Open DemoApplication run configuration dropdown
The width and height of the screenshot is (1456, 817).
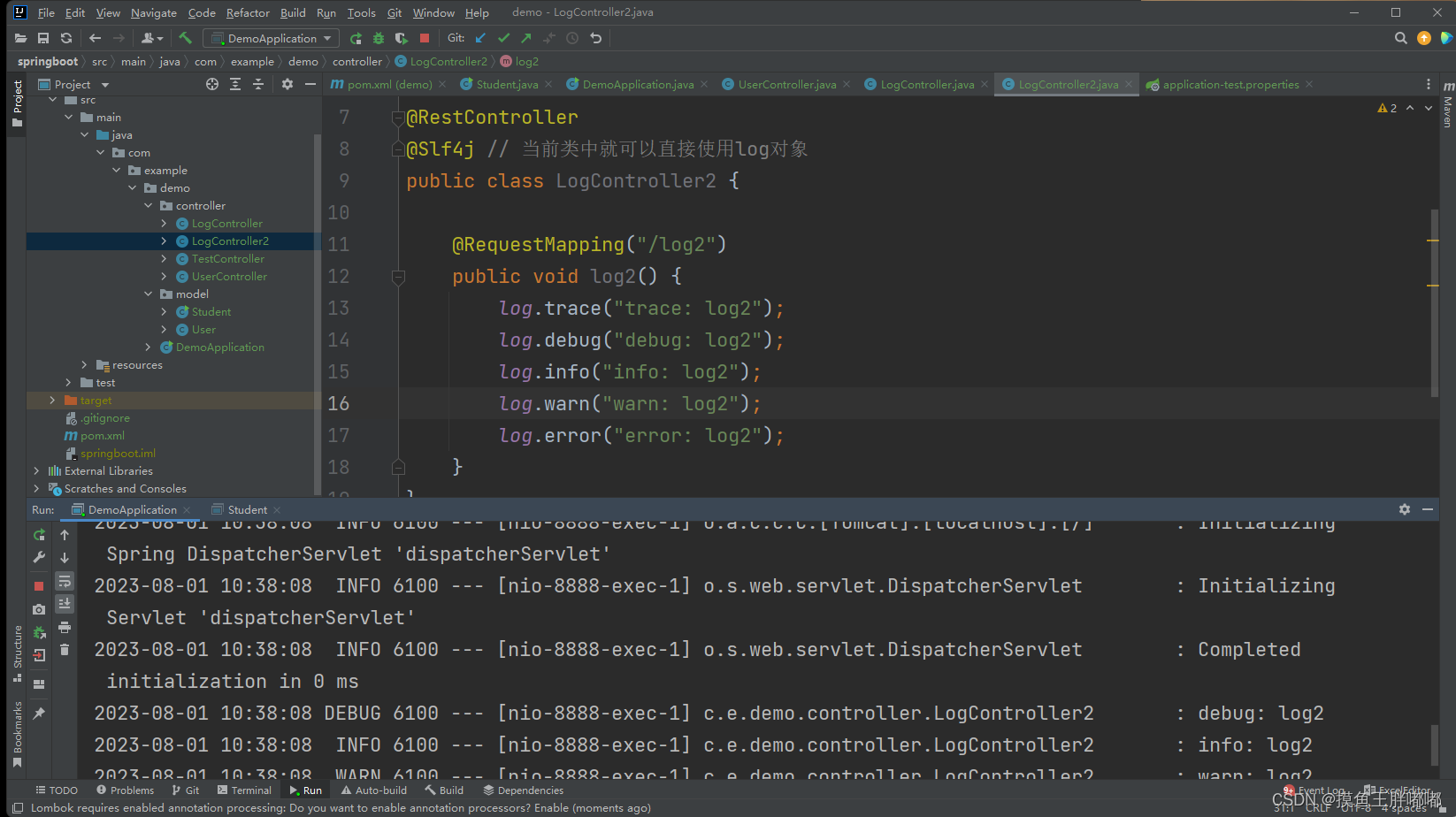click(x=272, y=38)
